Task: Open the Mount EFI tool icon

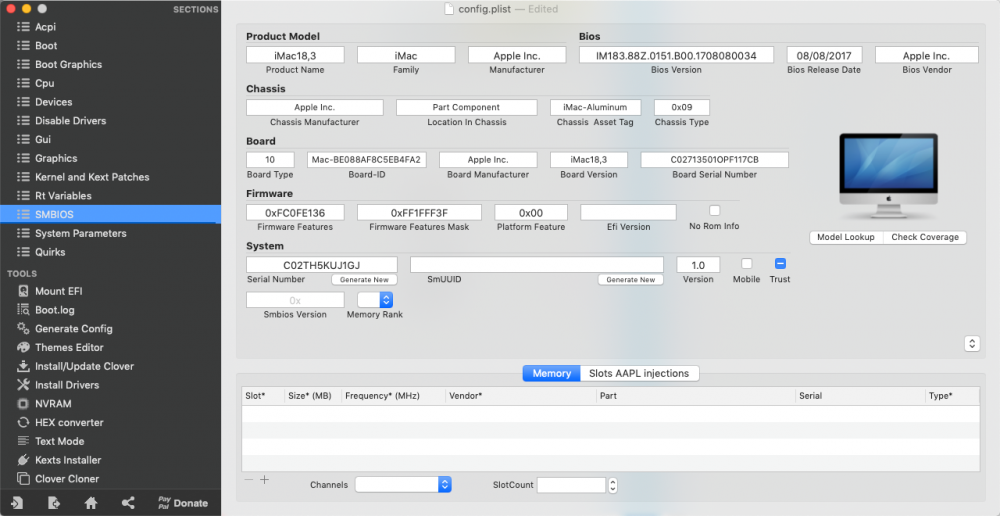Action: pyautogui.click(x=23, y=291)
